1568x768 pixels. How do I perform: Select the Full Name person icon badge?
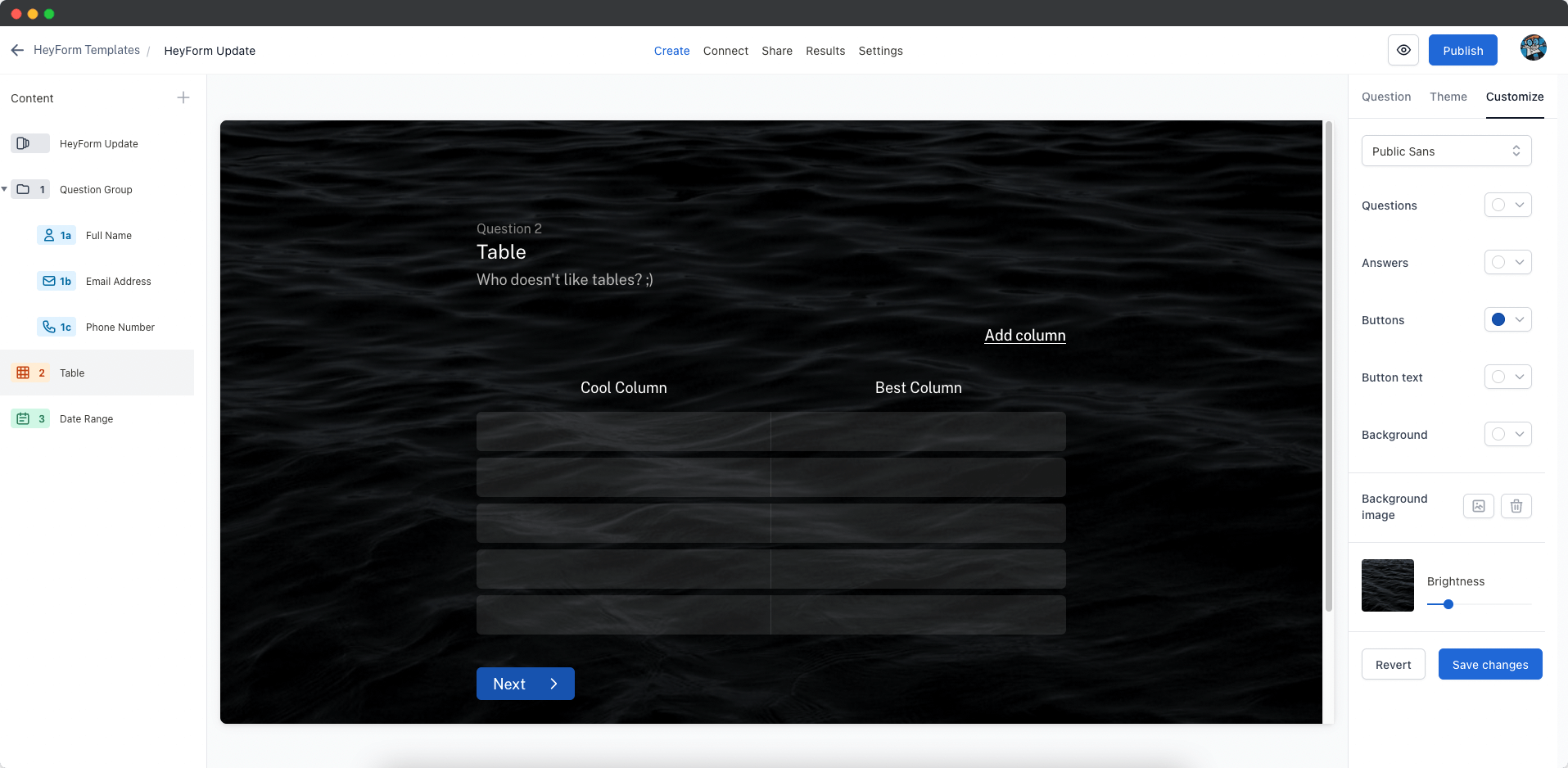tap(56, 235)
